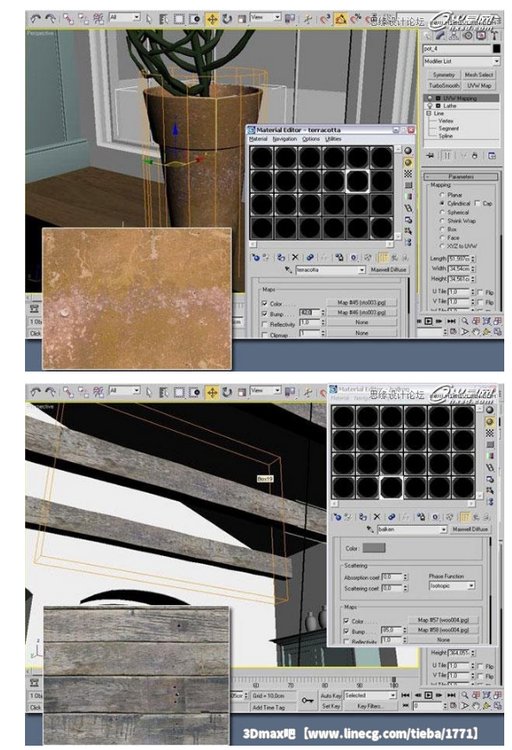Viewport: 512px width, 750px height.
Task: Open selection filter All dropdown above pot viewport
Action: tap(124, 17)
